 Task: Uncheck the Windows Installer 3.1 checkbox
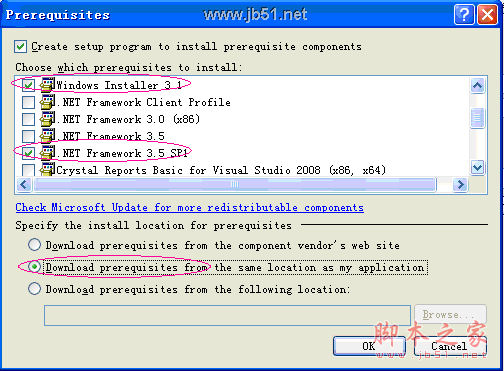28,85
